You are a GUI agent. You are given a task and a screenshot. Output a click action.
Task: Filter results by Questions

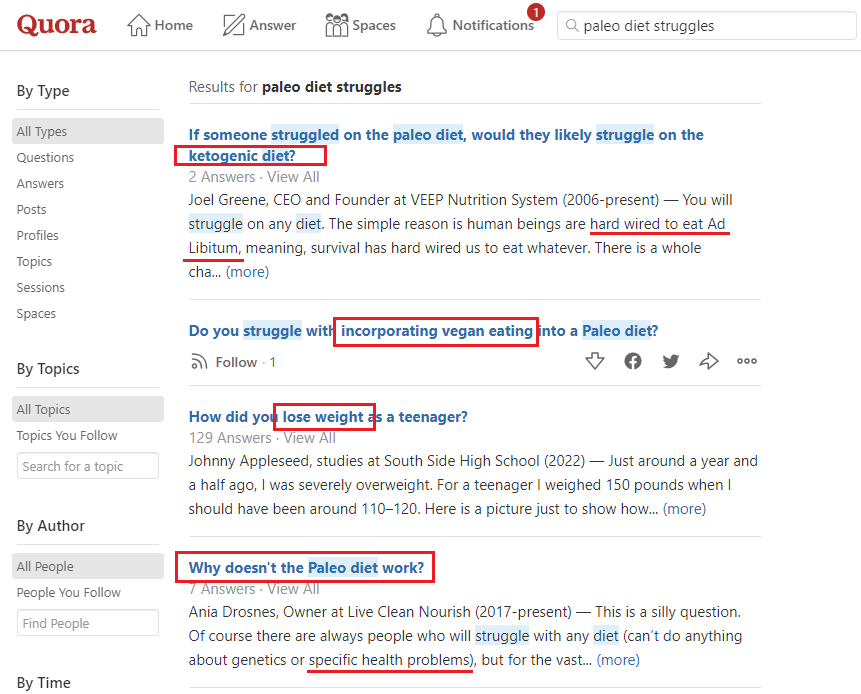45,158
